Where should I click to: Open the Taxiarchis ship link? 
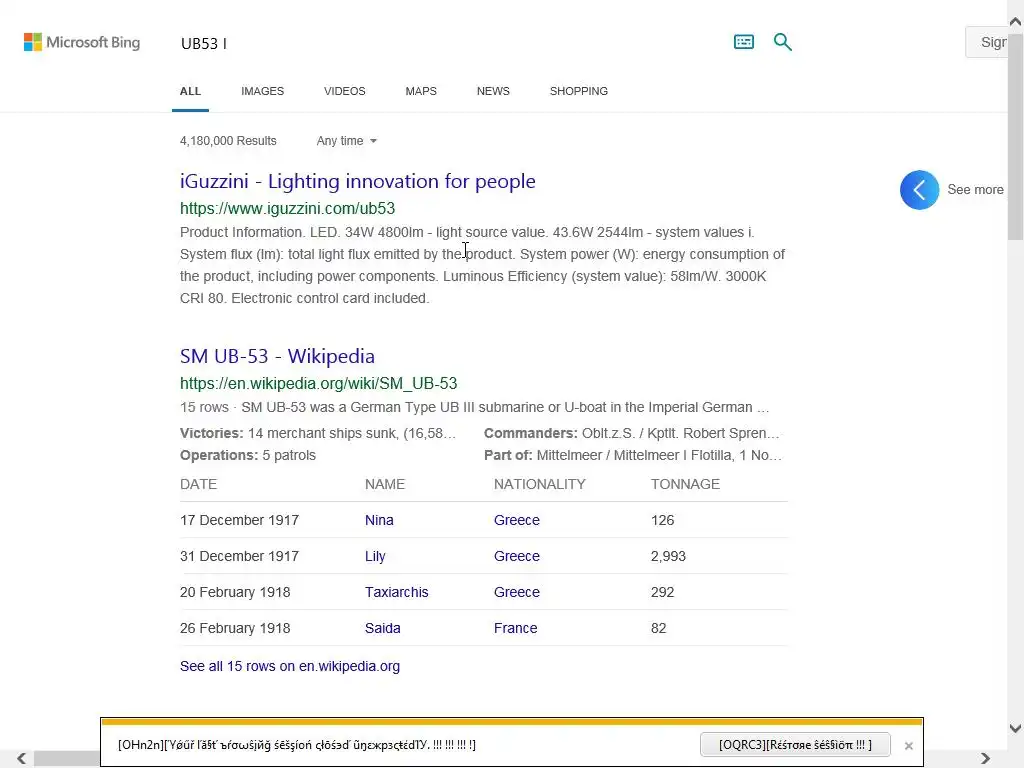coord(396,592)
